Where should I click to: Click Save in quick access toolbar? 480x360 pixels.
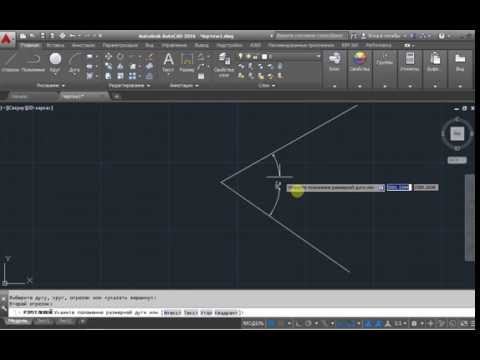(42, 36)
